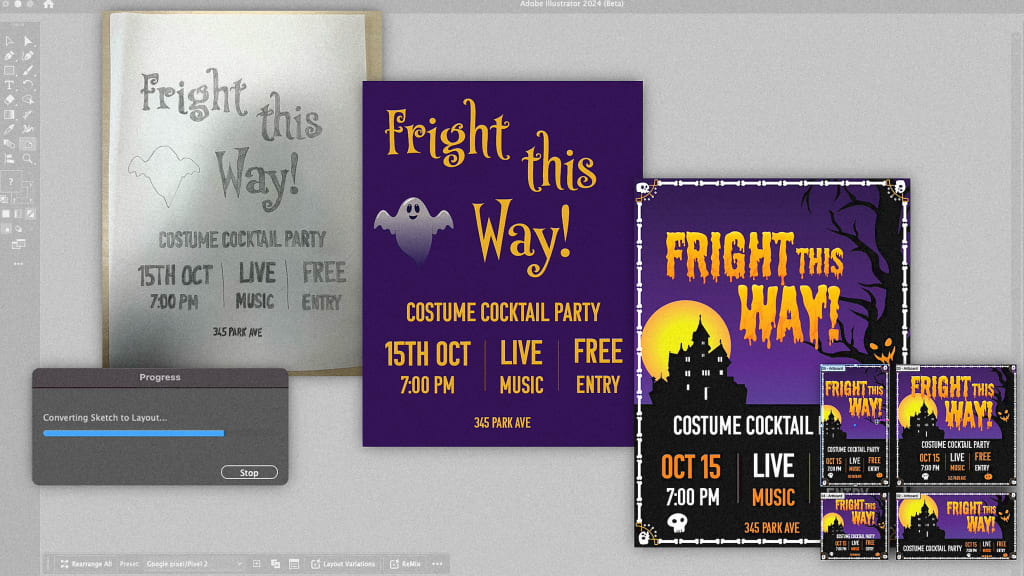The image size is (1024, 576).
Task: Select the bottom-right wide banner variation
Action: coord(954,526)
